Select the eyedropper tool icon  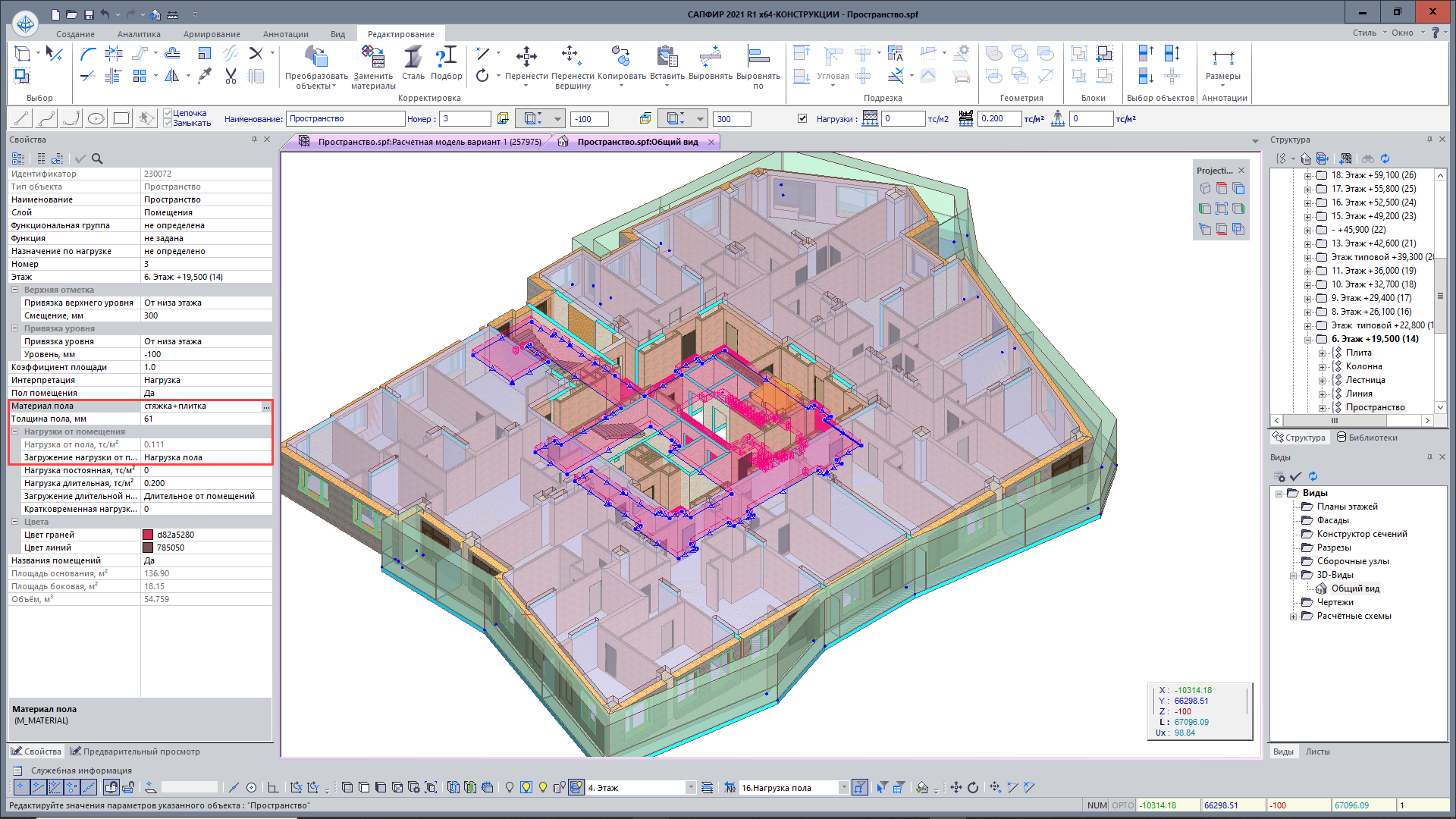204,76
